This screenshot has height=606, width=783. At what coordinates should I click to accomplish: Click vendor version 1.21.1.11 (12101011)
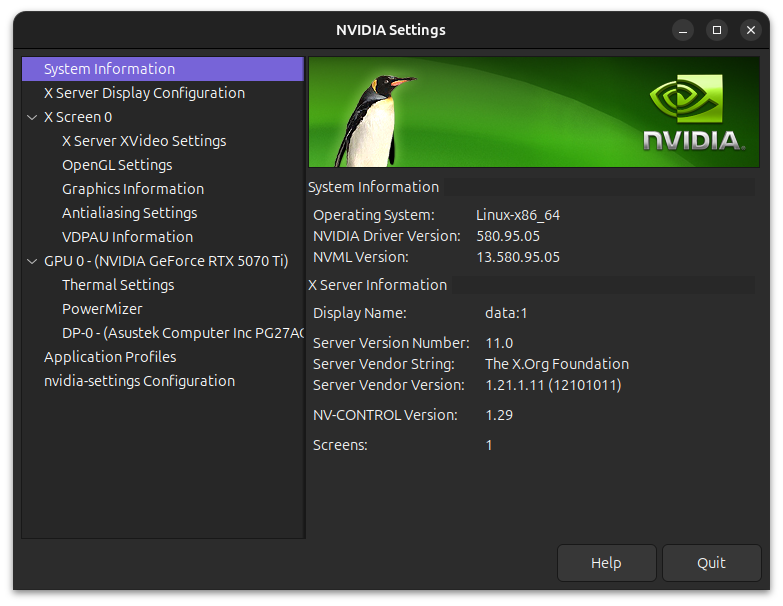[553, 385]
